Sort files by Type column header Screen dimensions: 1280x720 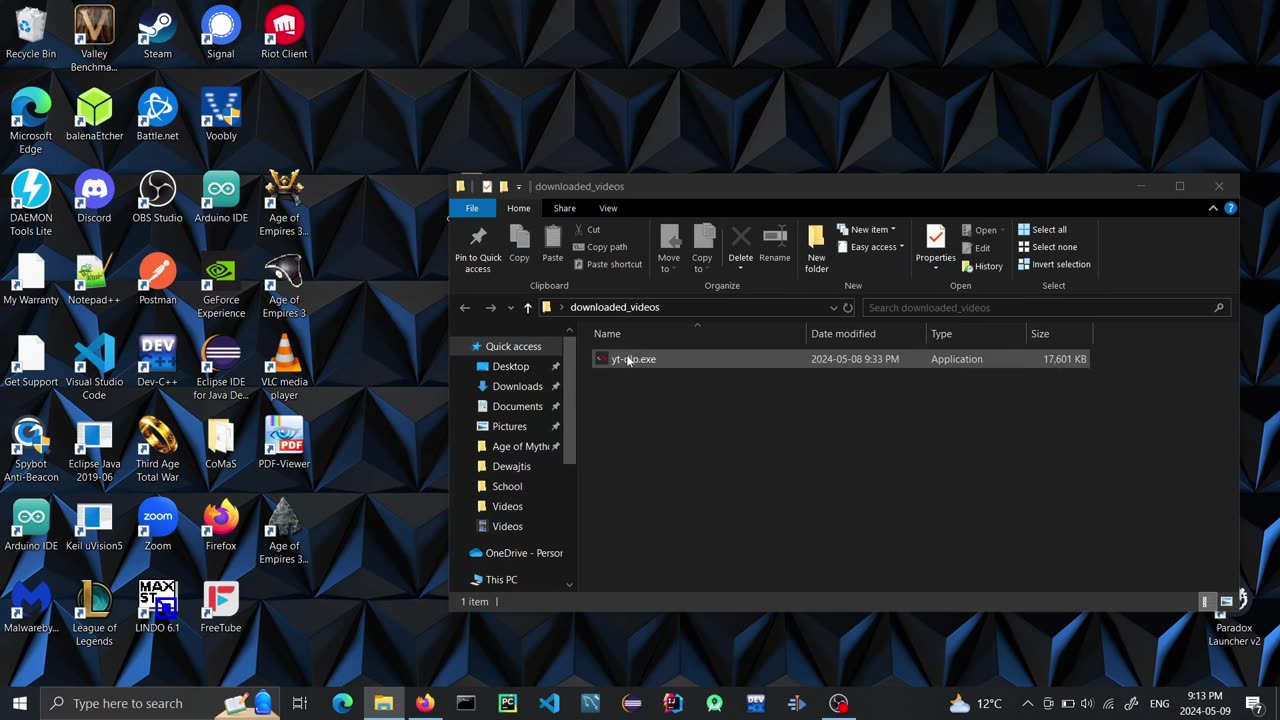click(x=975, y=334)
